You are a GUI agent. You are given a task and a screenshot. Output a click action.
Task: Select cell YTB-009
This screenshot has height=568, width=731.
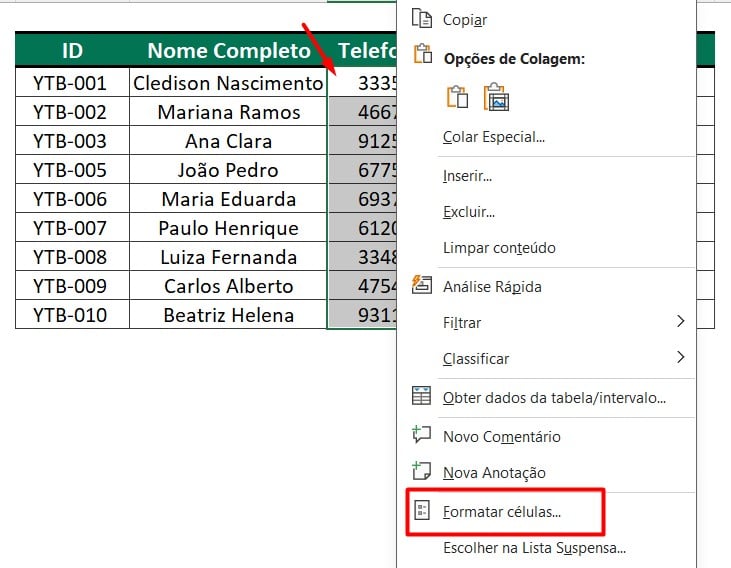point(72,285)
